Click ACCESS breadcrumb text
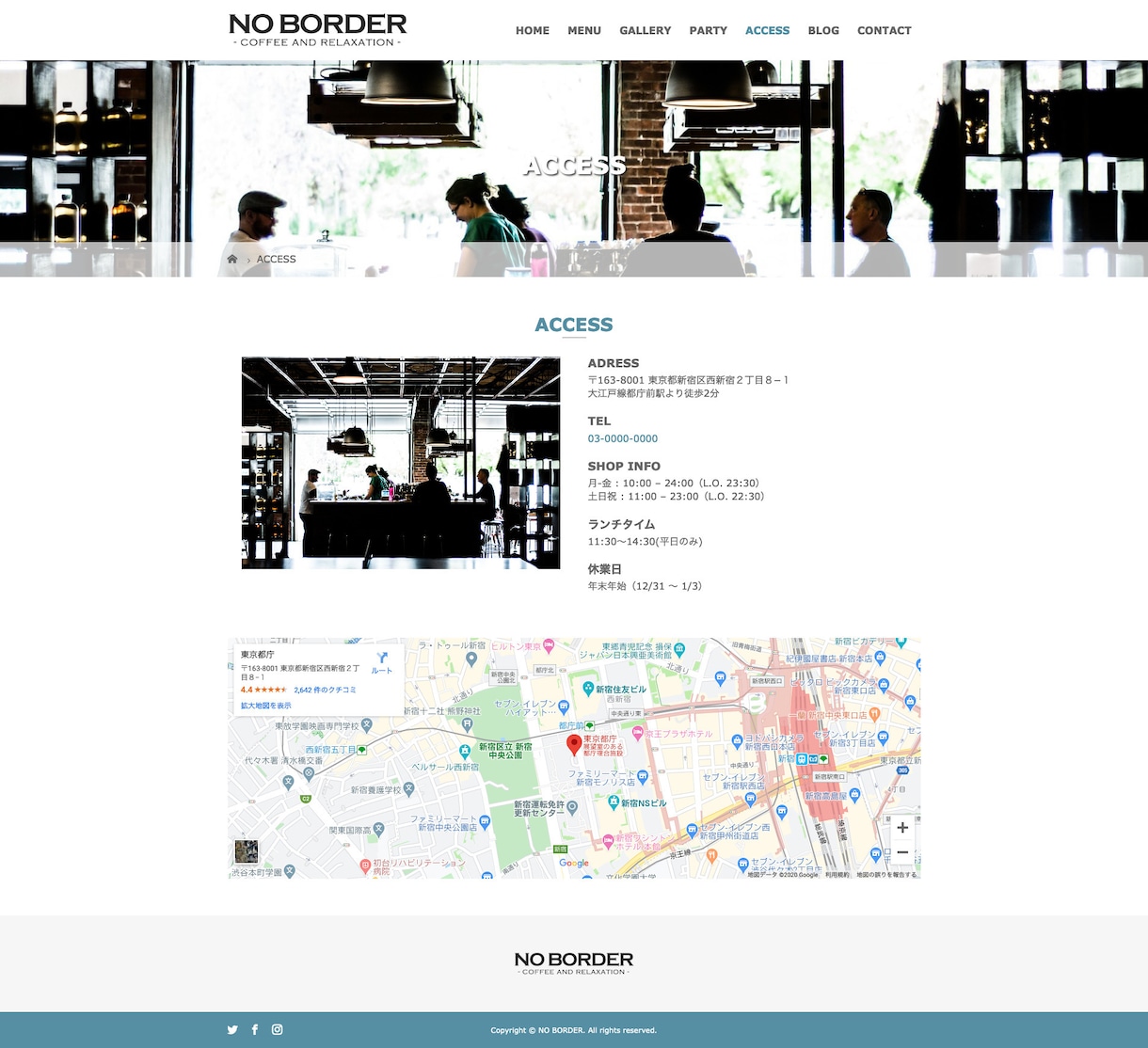 pos(277,259)
